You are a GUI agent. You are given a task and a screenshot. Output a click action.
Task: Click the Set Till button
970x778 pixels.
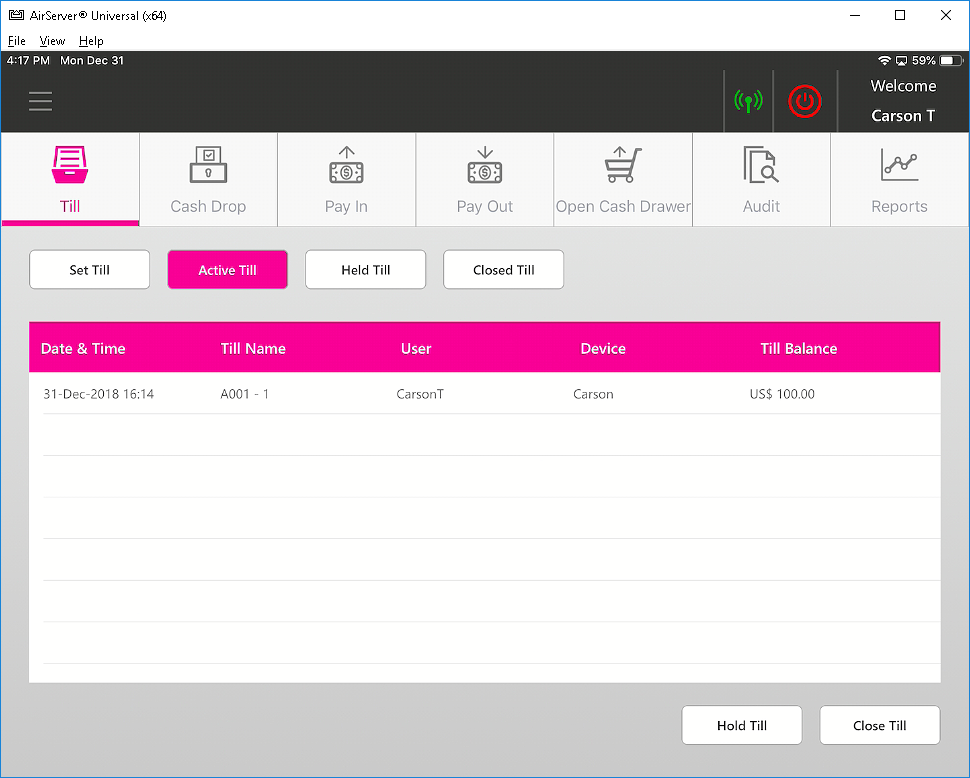[x=90, y=270]
